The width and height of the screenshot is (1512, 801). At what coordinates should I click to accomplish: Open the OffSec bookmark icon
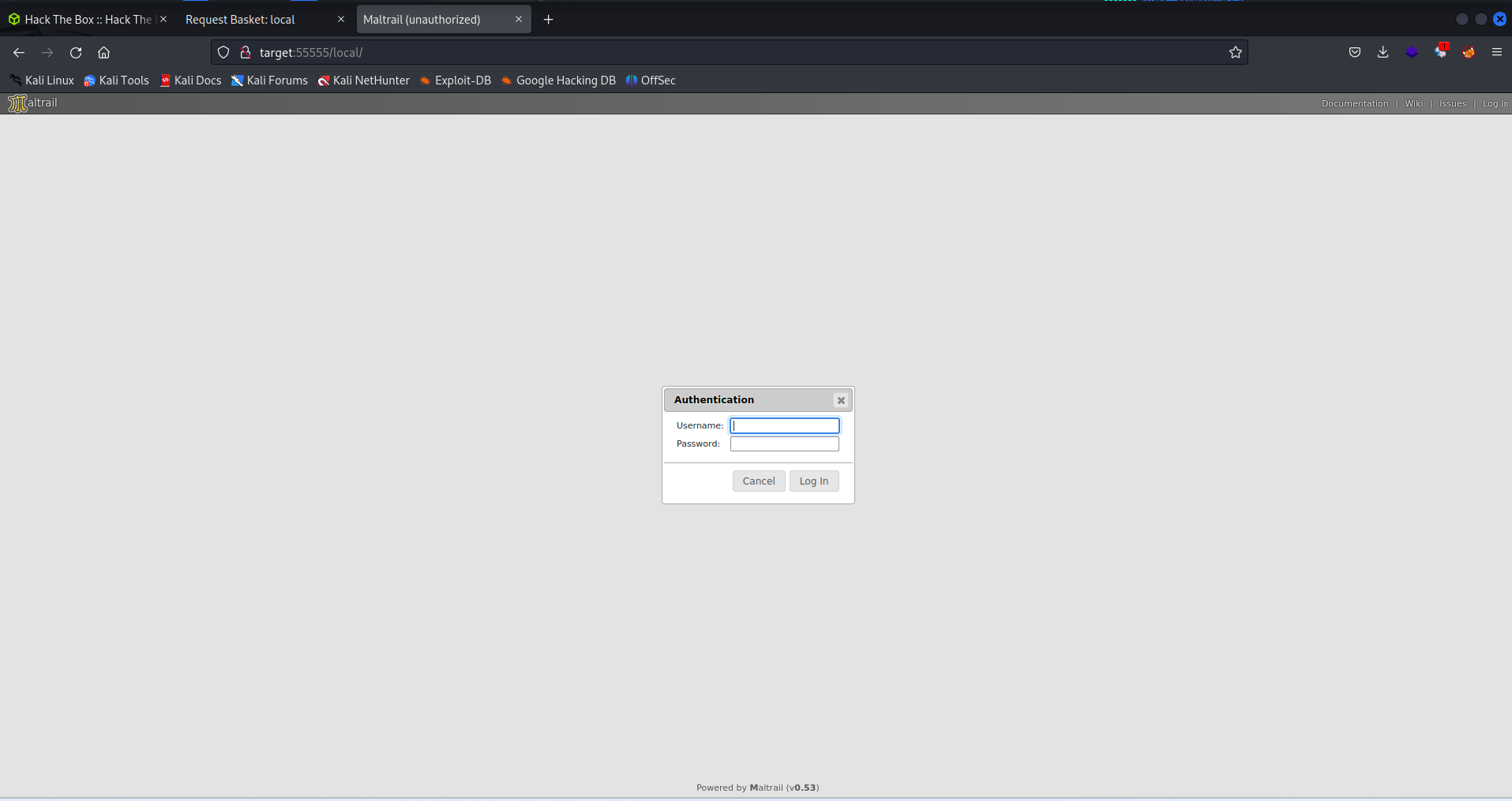[x=632, y=80]
